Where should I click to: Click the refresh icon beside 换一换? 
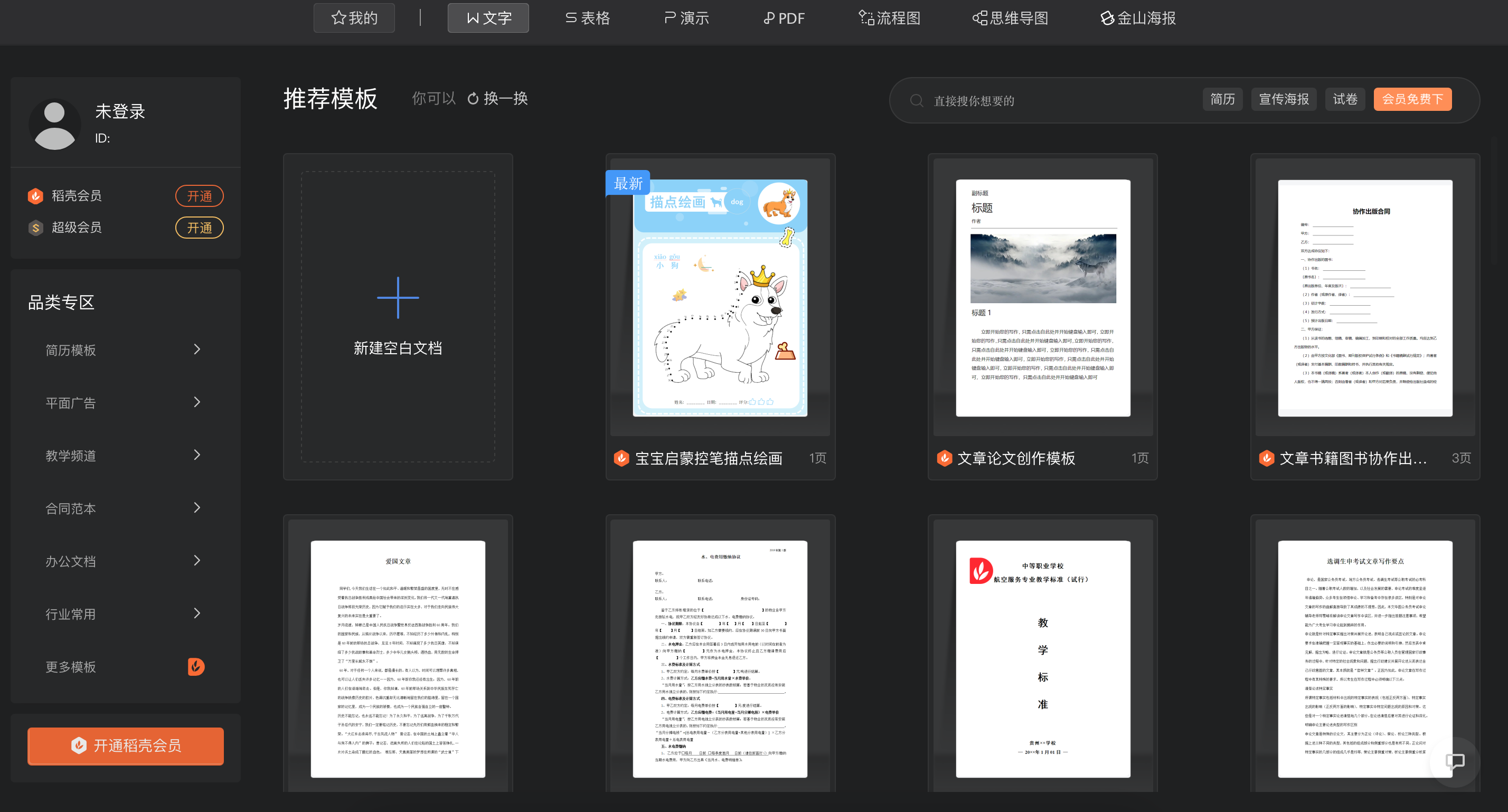click(x=473, y=99)
